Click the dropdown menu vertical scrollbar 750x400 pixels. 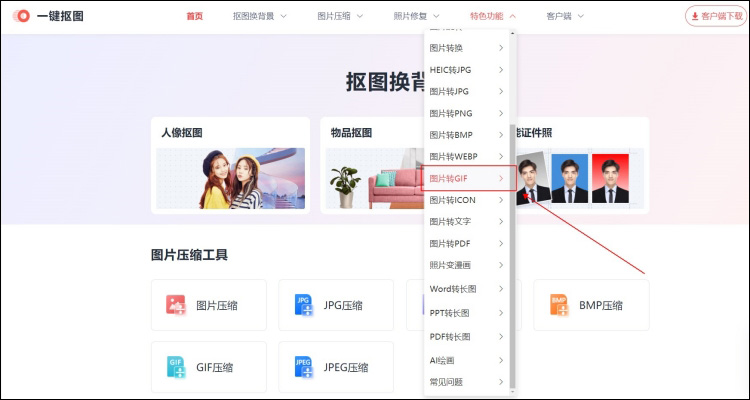513,200
